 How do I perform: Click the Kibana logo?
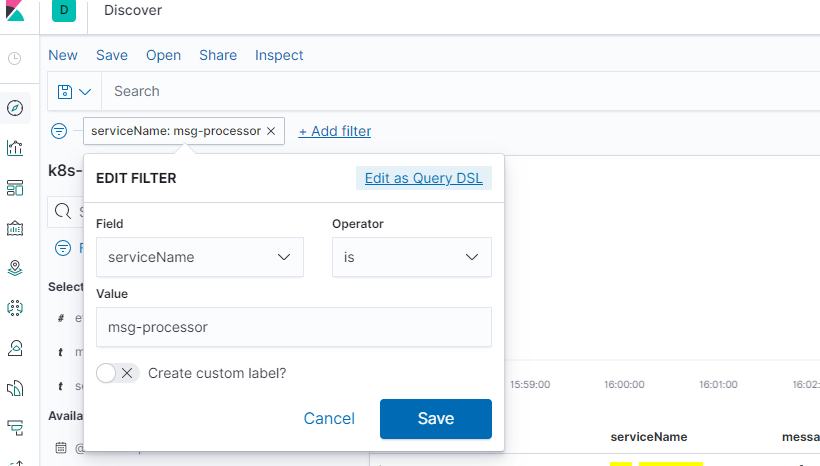(x=15, y=11)
